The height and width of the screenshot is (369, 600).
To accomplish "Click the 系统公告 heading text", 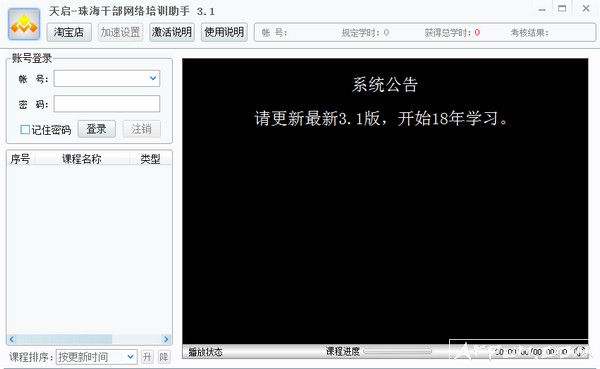I will (x=385, y=85).
